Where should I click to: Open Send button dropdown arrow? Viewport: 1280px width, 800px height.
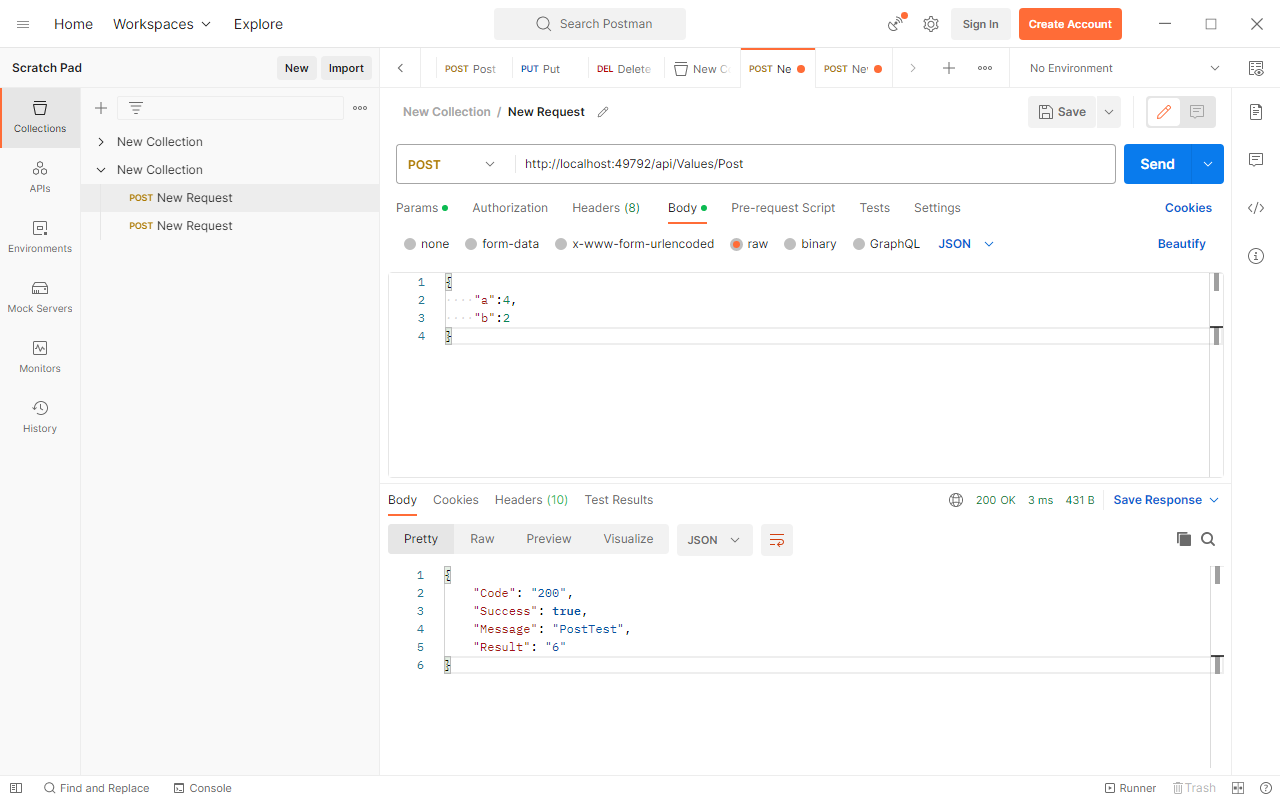tap(1208, 164)
